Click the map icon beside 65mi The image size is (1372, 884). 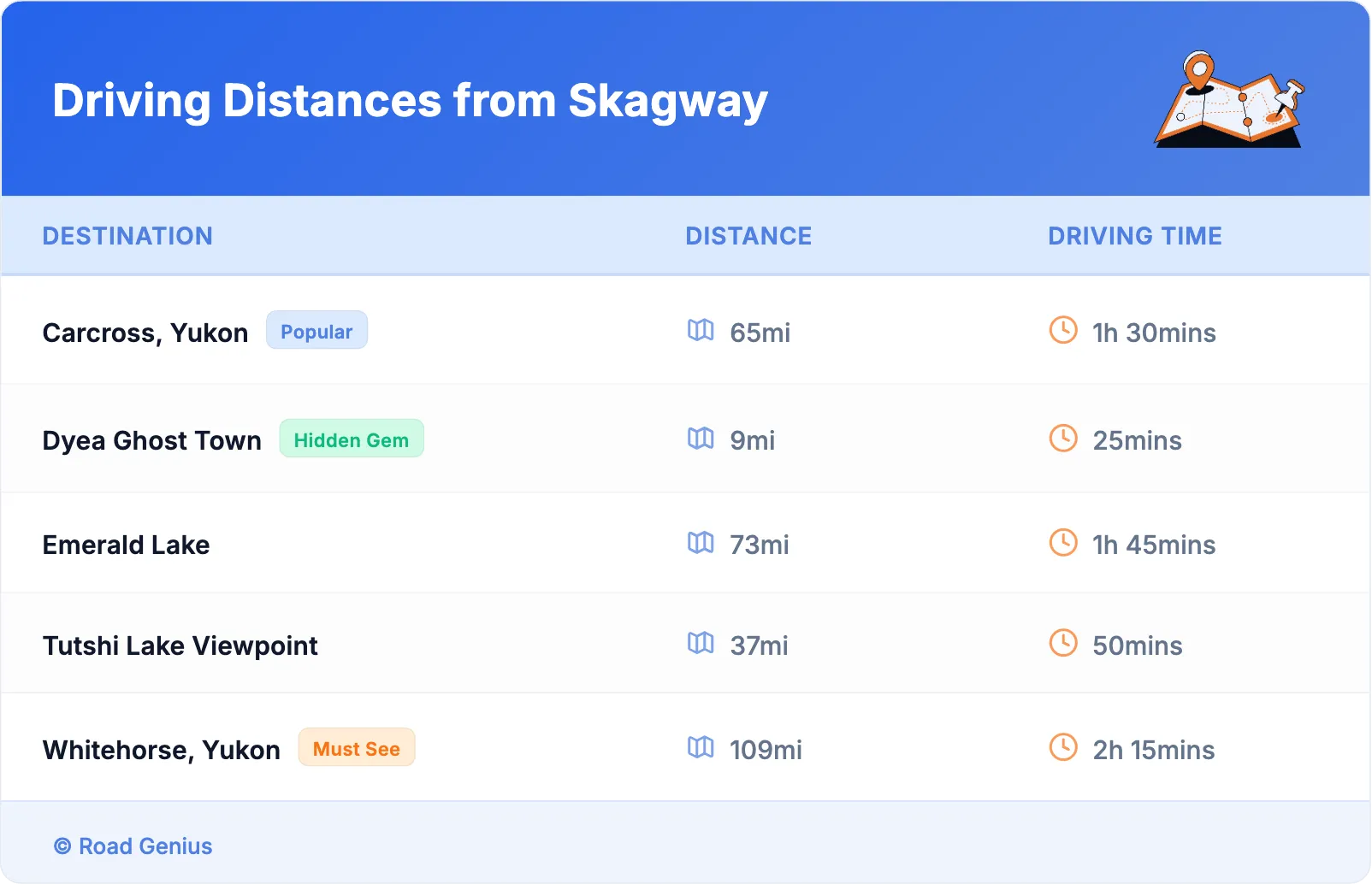701,330
